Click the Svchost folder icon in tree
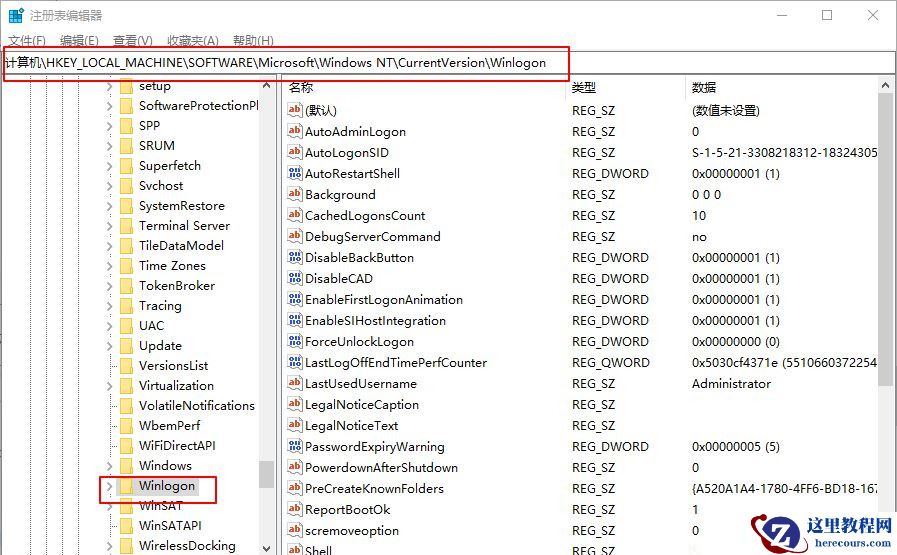Image resolution: width=897 pixels, height=555 pixels. click(x=126, y=186)
